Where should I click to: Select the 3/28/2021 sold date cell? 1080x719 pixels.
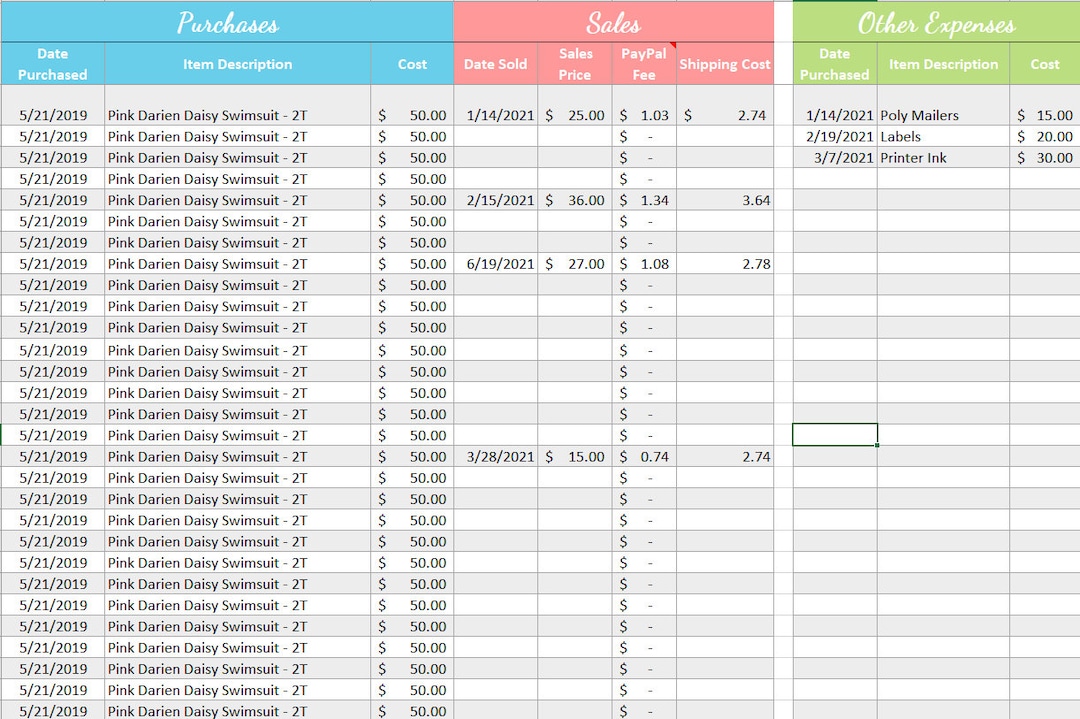496,456
